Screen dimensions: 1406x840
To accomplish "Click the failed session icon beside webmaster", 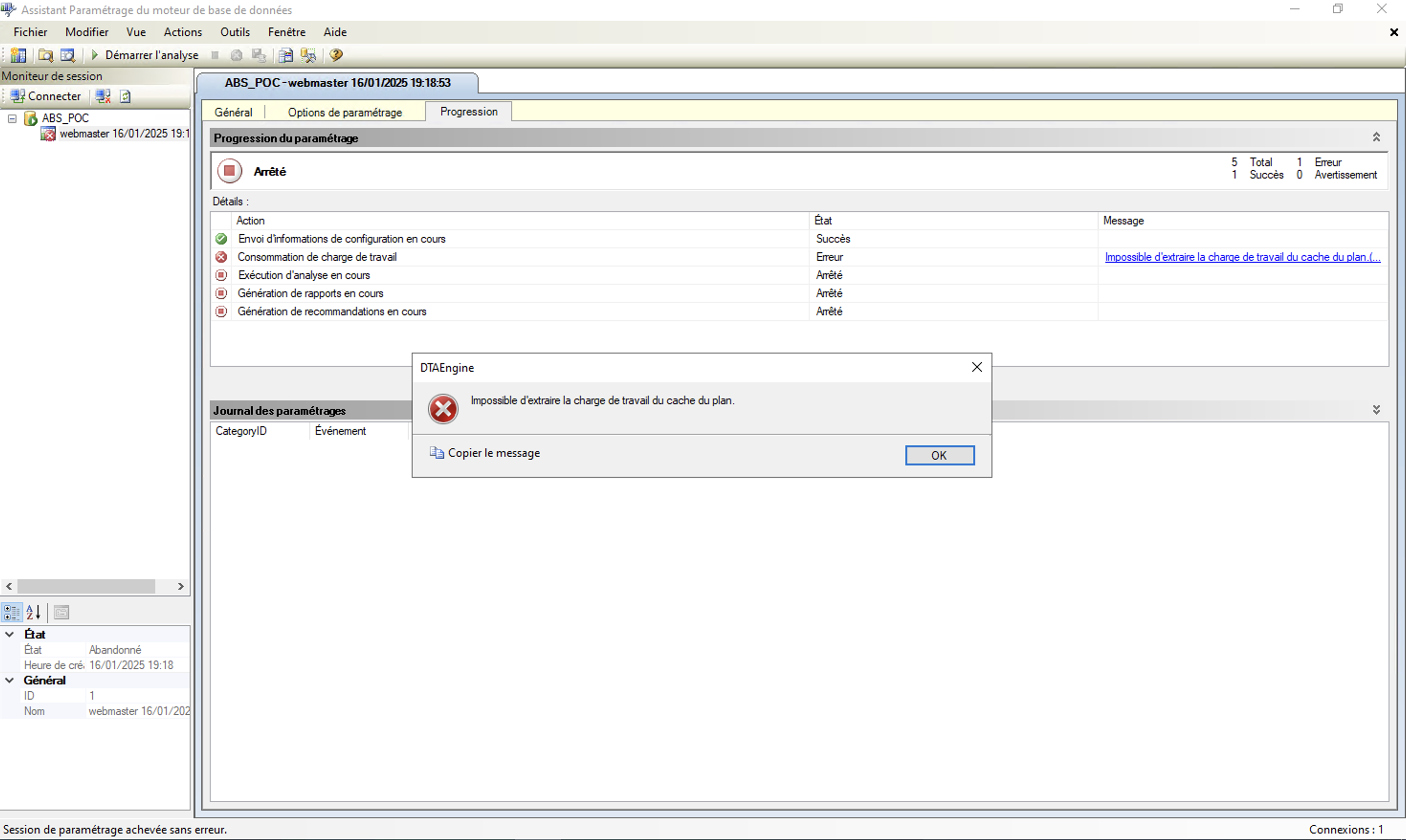I will [48, 134].
